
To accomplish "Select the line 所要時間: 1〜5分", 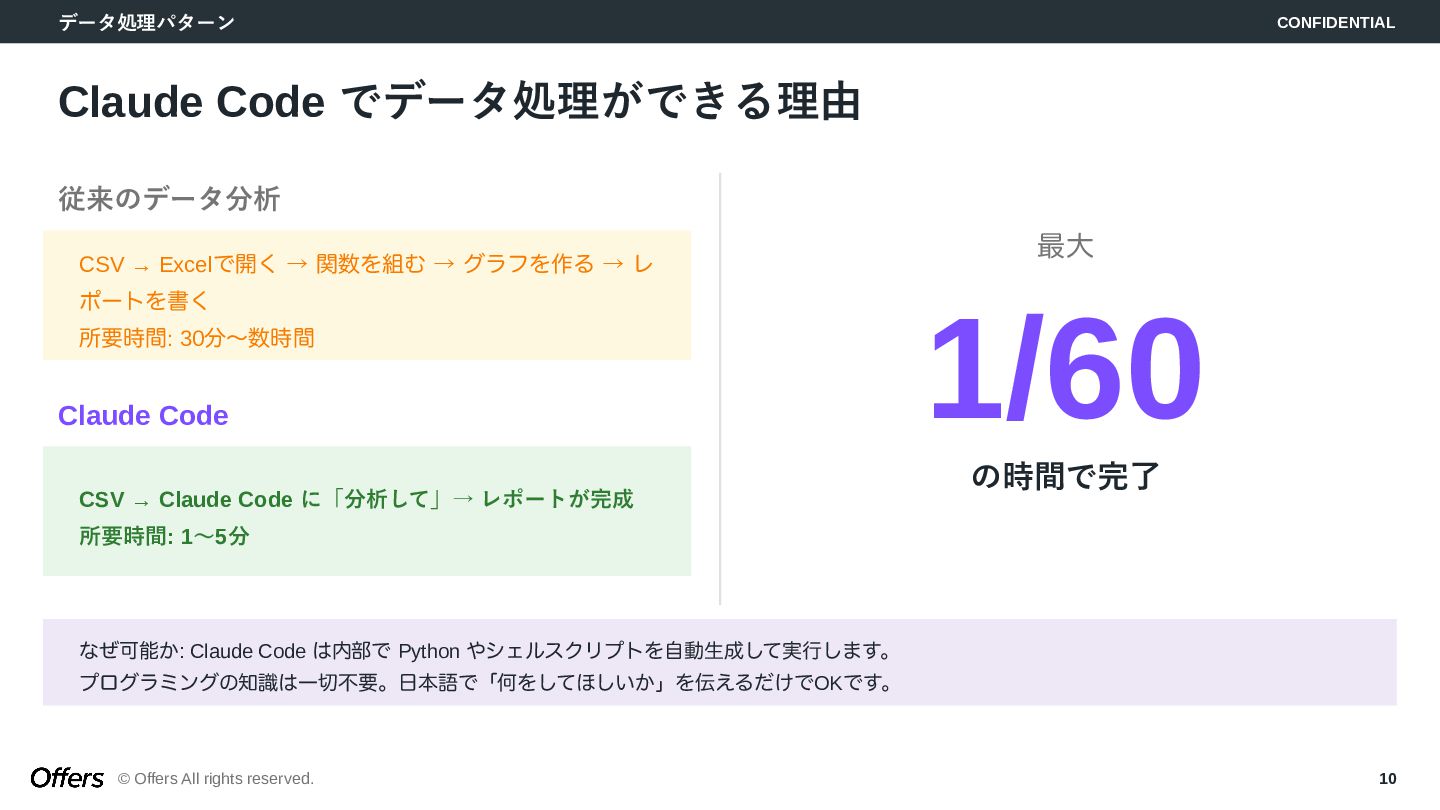I will pos(164,536).
